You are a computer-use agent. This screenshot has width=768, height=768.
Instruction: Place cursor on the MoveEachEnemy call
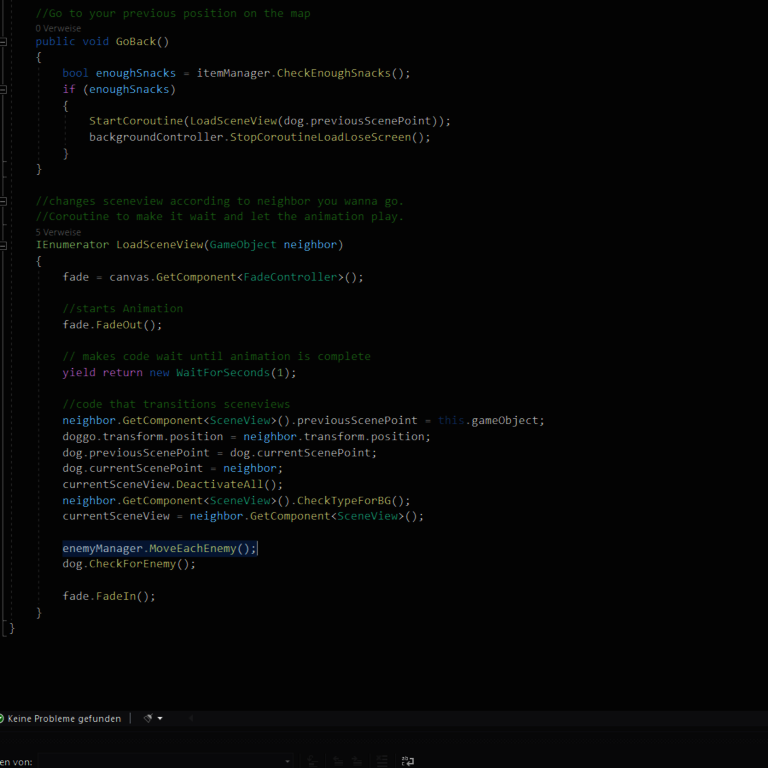(195, 548)
